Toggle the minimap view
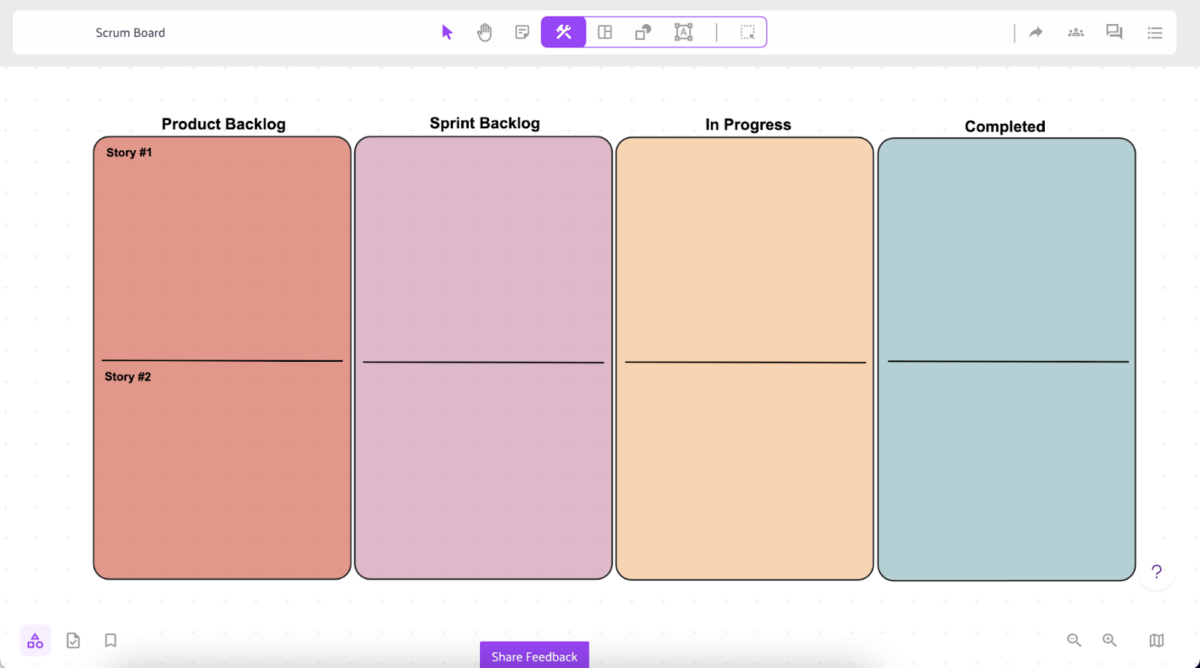Viewport: 1200px width, 668px height. pos(1158,640)
